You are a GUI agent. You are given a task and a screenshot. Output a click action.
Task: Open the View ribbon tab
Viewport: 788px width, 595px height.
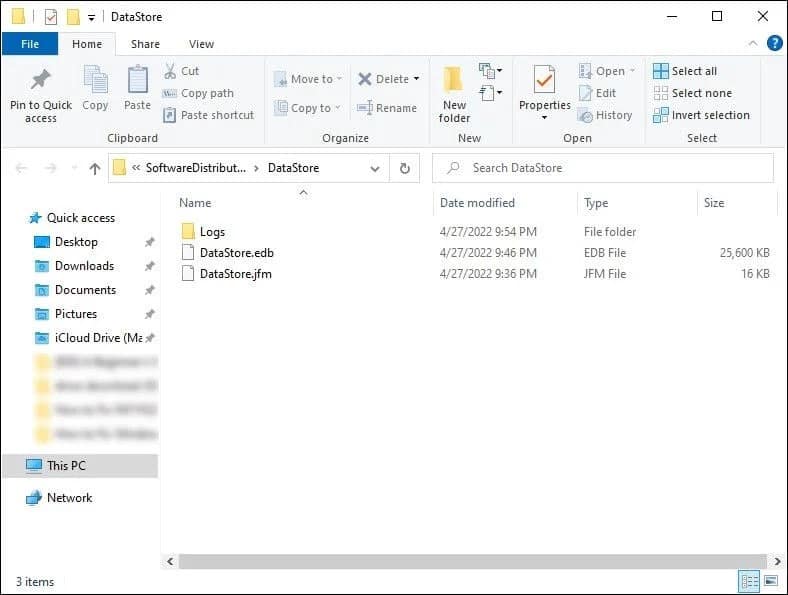[x=201, y=44]
